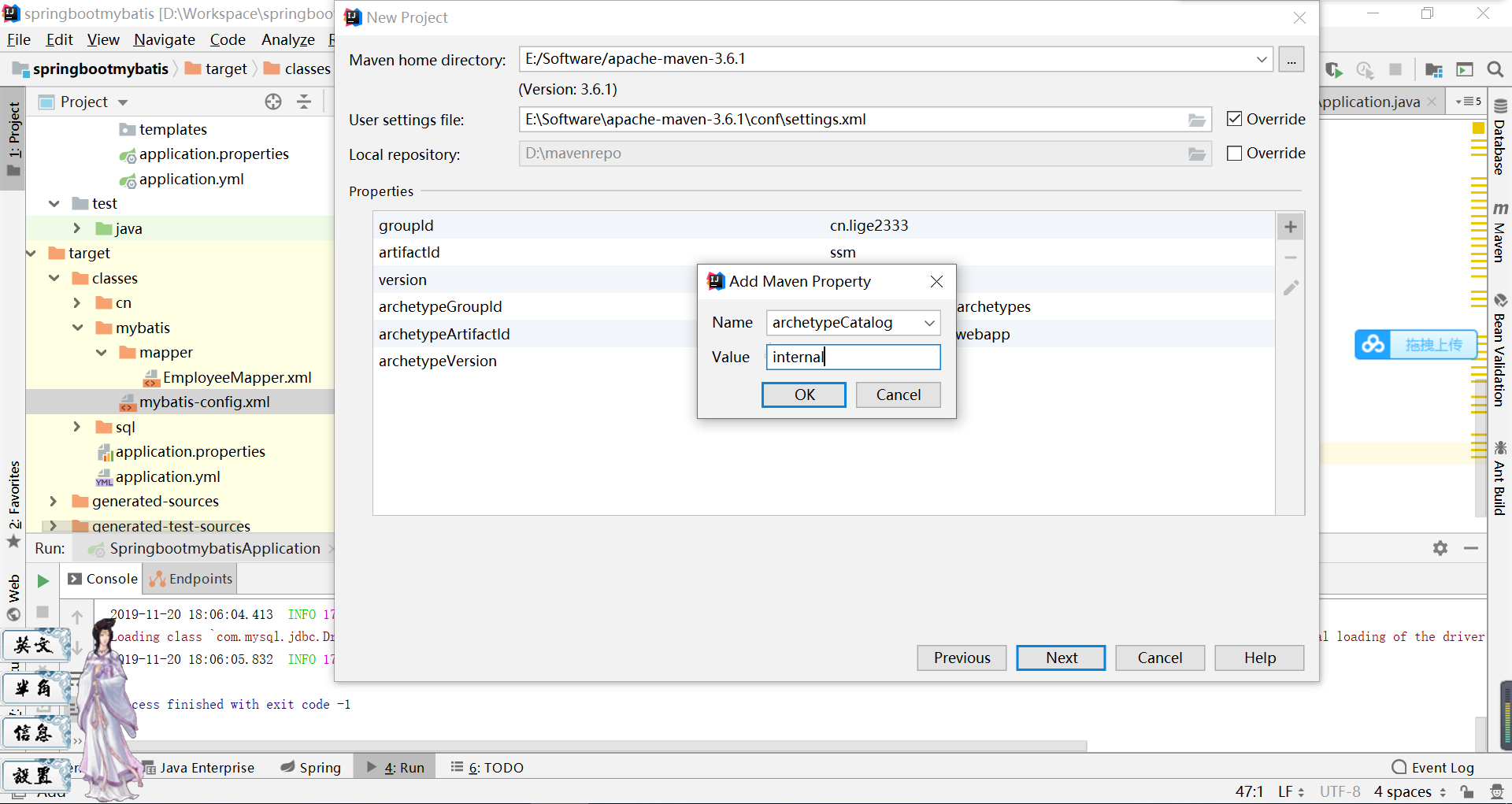
Task: Open the Analyze menu
Action: [287, 39]
